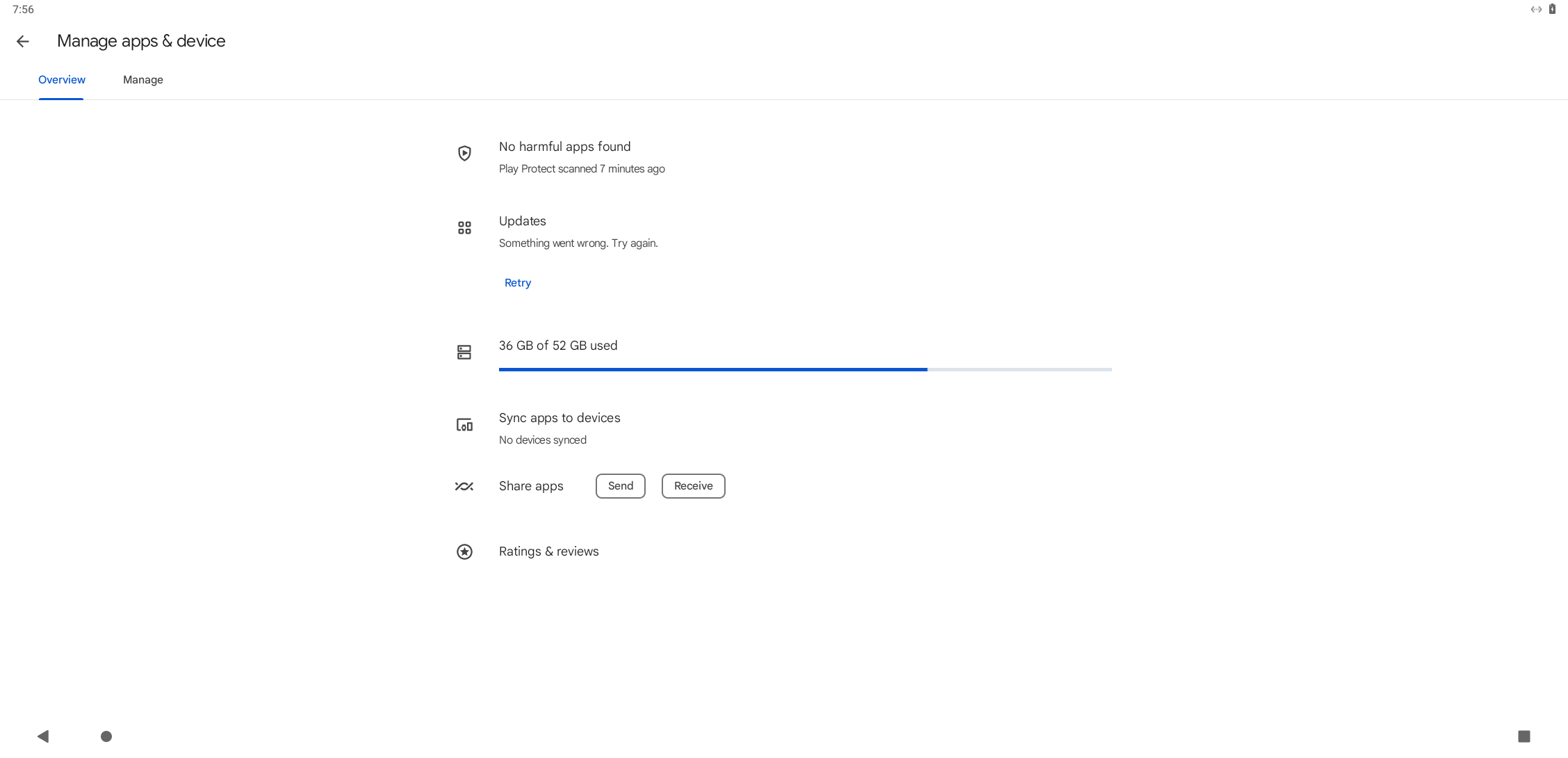This screenshot has height=758, width=1568.
Task: Click the Share apps arrows icon
Action: click(464, 486)
